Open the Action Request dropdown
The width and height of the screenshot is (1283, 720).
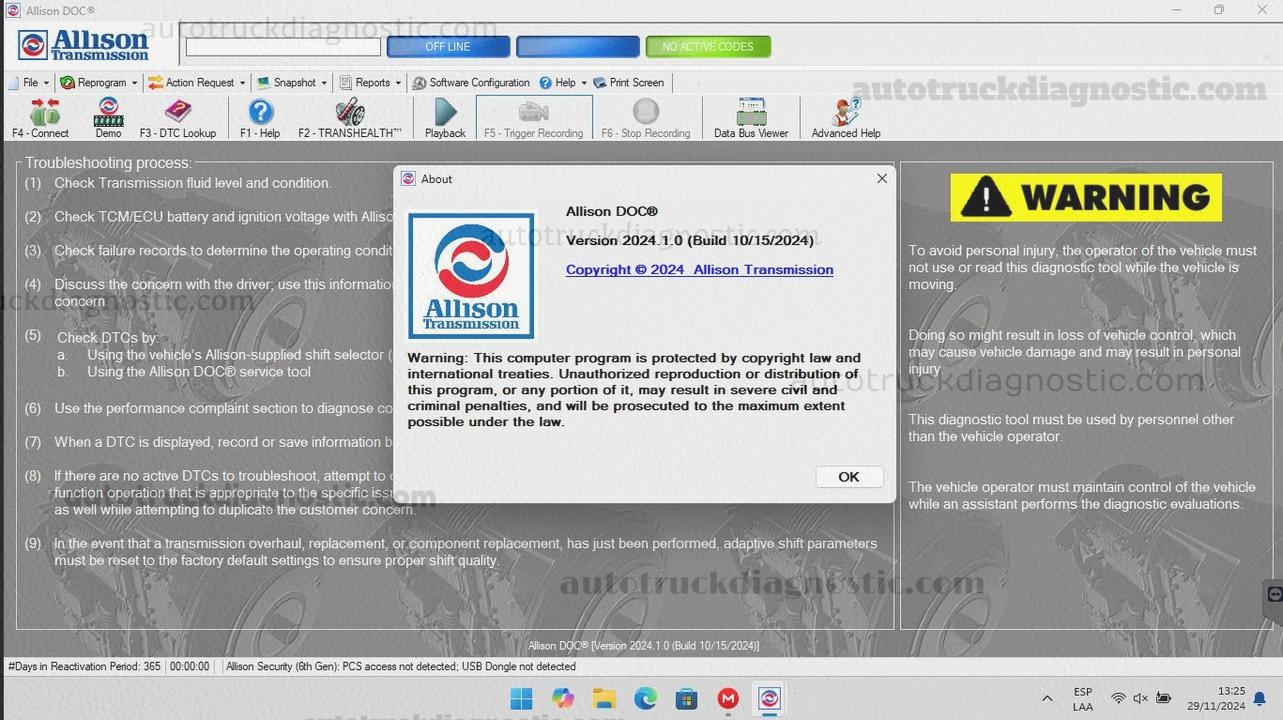(x=197, y=83)
